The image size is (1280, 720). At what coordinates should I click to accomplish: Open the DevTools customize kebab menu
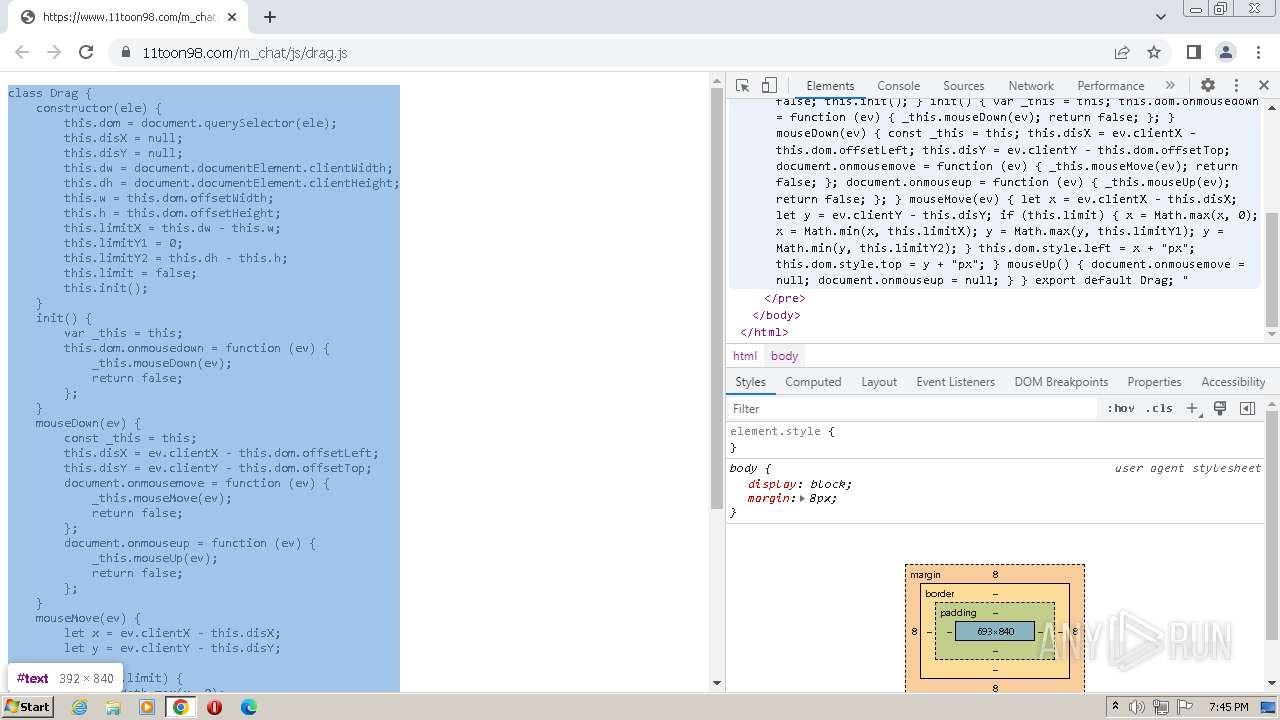coord(1236,86)
